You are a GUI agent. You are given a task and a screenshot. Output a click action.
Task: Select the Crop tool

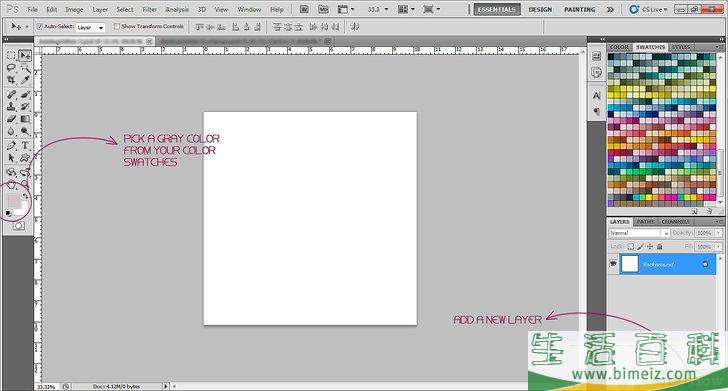tap(11, 80)
